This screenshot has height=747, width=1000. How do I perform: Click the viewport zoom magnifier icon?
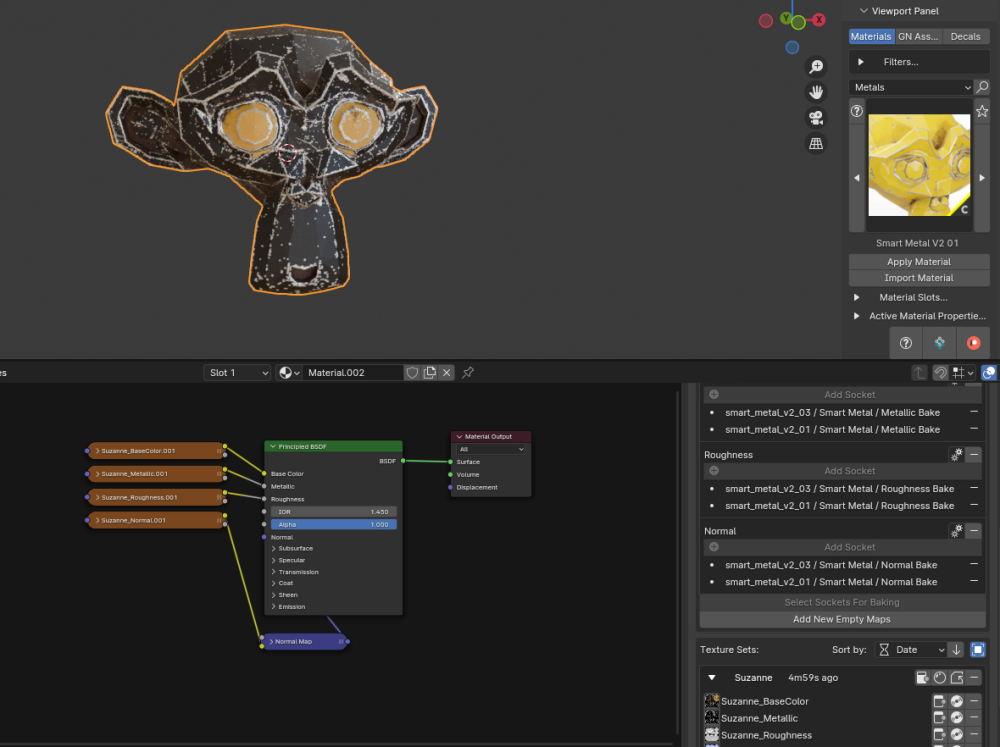816,66
